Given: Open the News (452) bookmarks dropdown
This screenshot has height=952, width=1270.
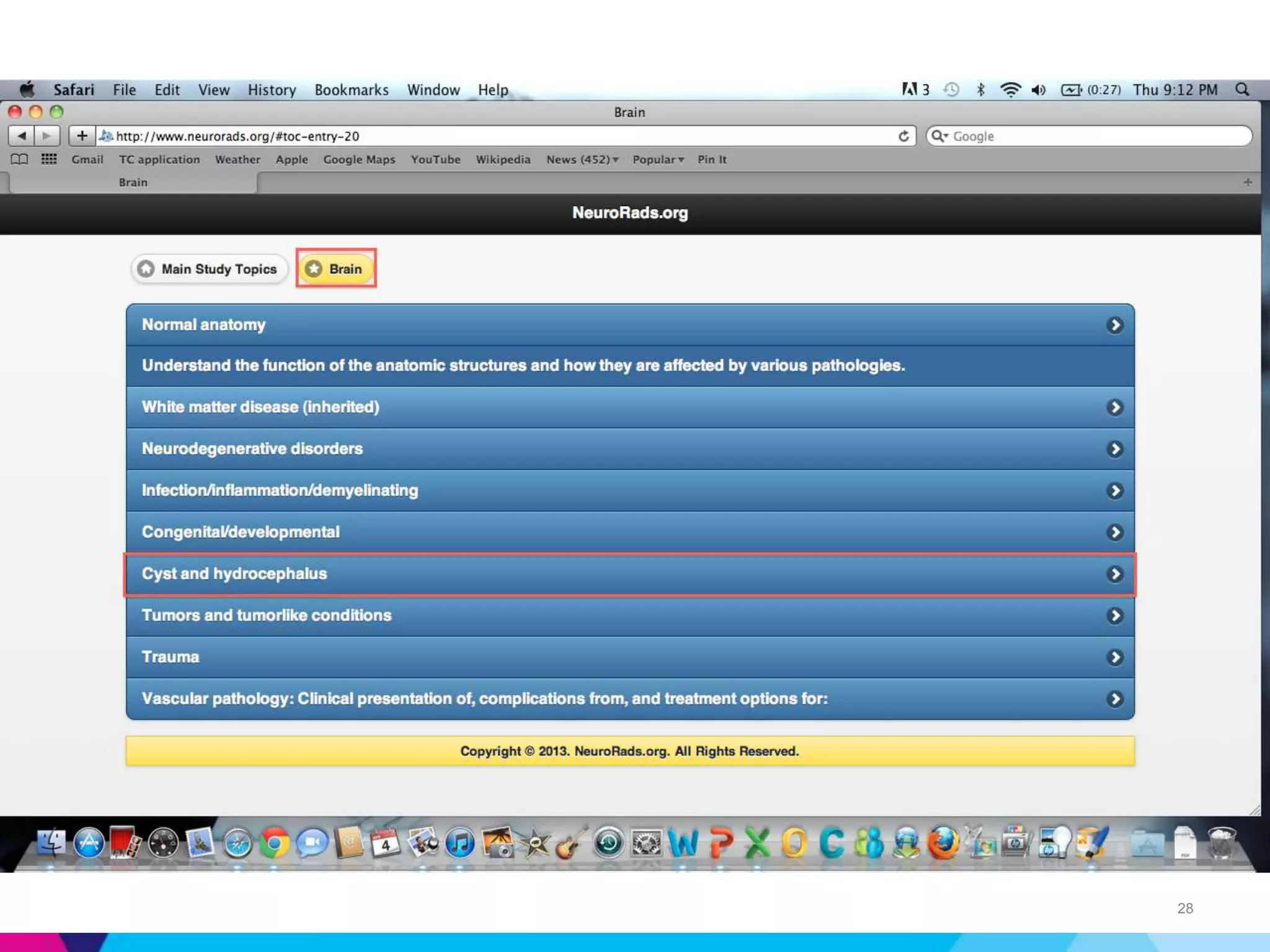Looking at the screenshot, I should click(582, 159).
